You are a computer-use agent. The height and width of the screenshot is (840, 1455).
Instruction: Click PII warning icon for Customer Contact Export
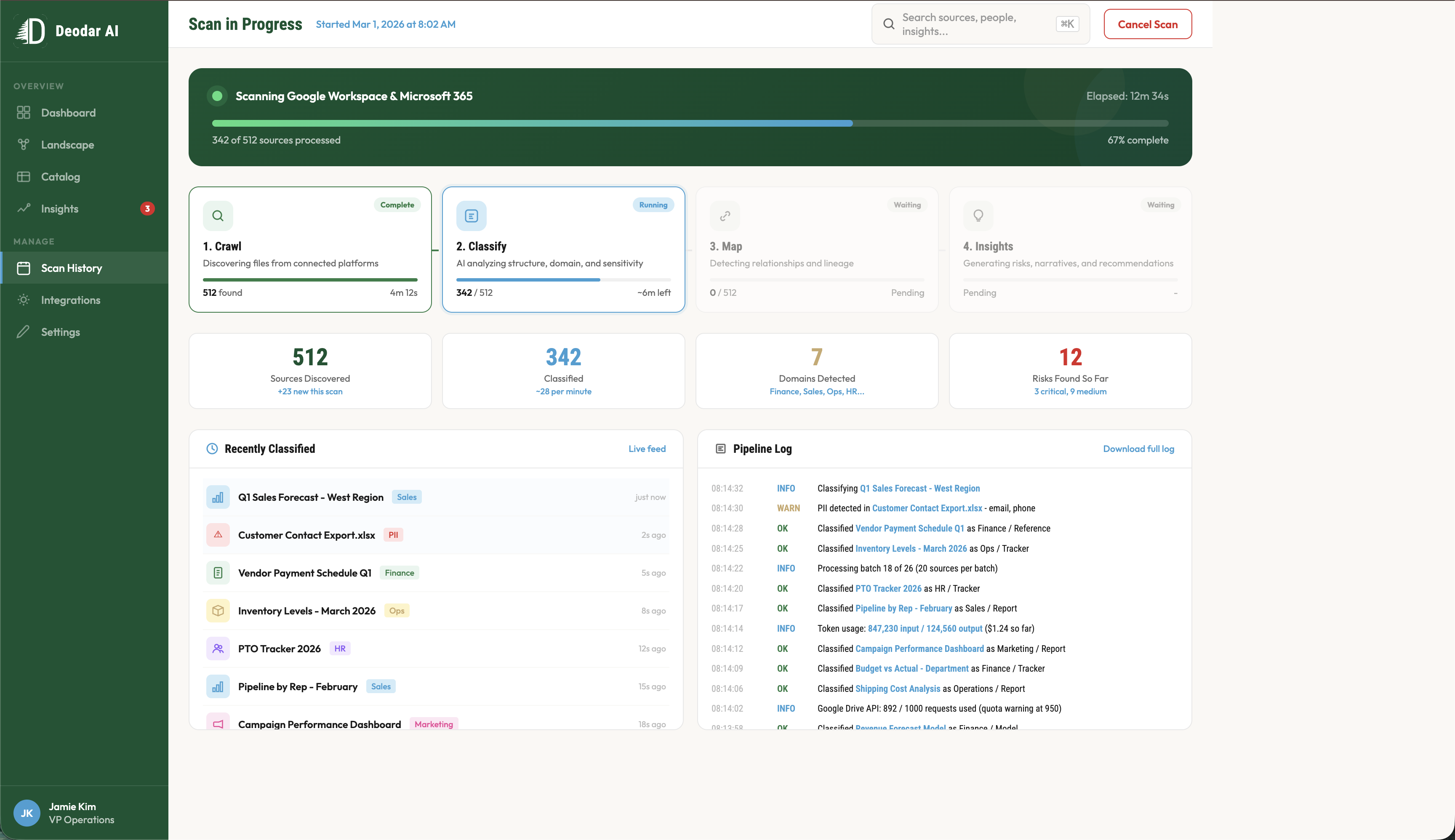218,535
